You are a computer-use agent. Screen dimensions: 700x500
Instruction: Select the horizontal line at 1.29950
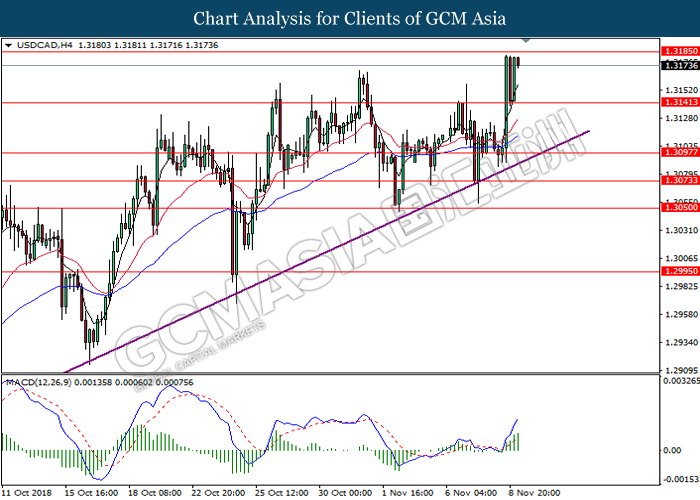330,271
